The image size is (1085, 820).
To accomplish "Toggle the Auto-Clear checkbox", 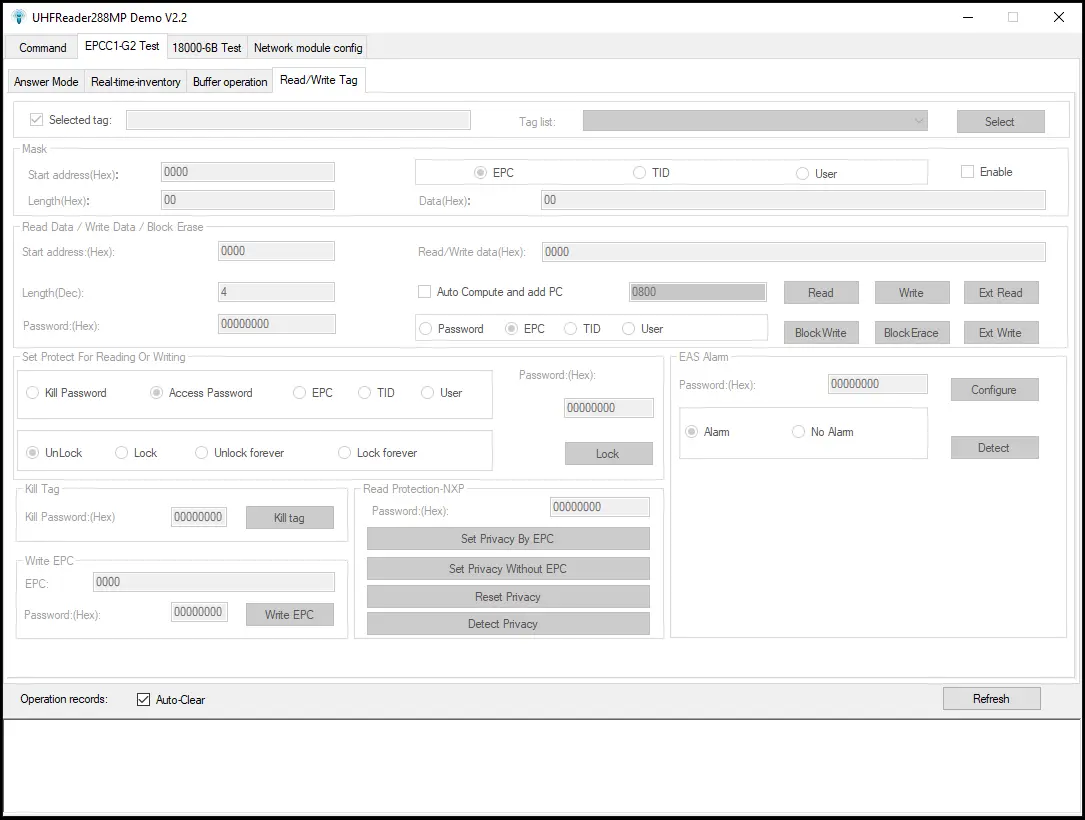I will tap(144, 700).
